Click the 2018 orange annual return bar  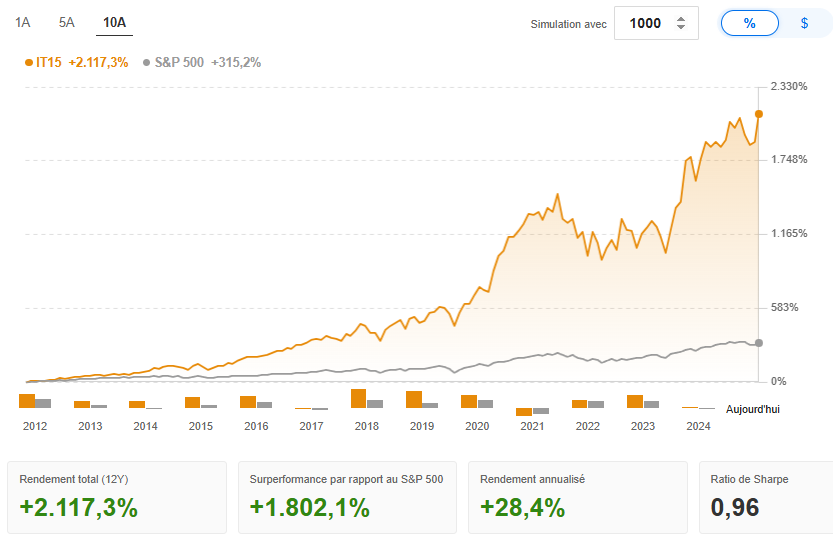[x=358, y=398]
